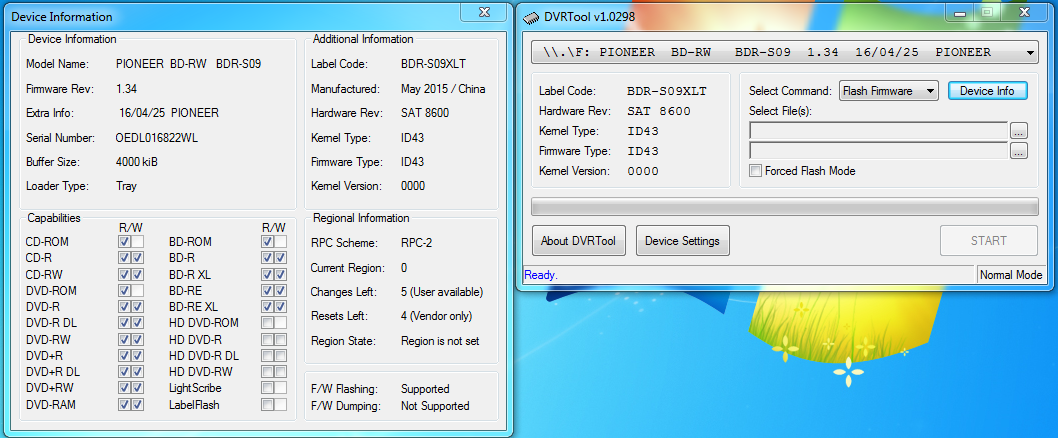This screenshot has width=1058, height=438.
Task: Click the Label Code BDR-S09XLT in Device Information
Action: coord(433,64)
